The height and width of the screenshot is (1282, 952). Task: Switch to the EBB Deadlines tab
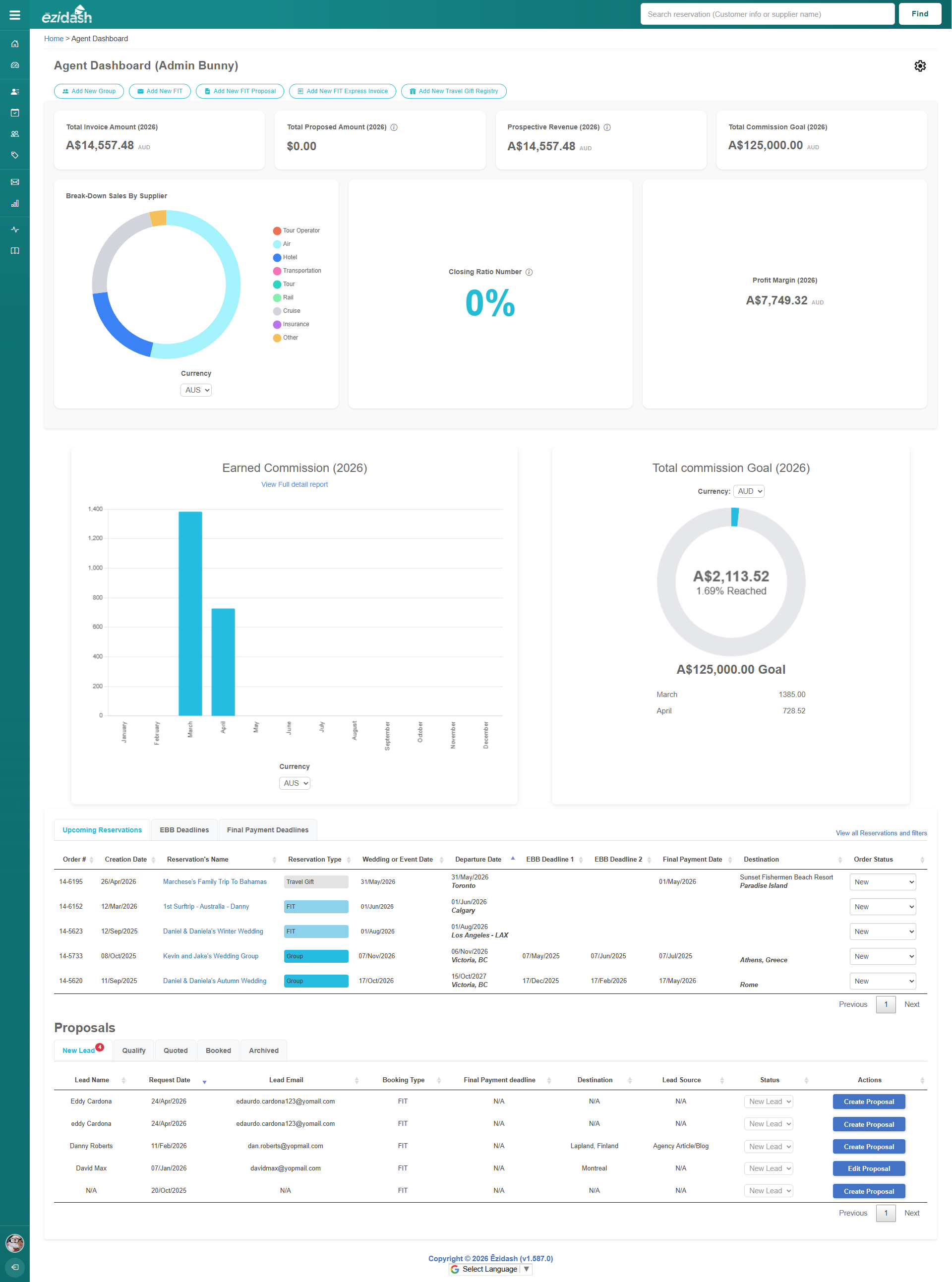[184, 830]
